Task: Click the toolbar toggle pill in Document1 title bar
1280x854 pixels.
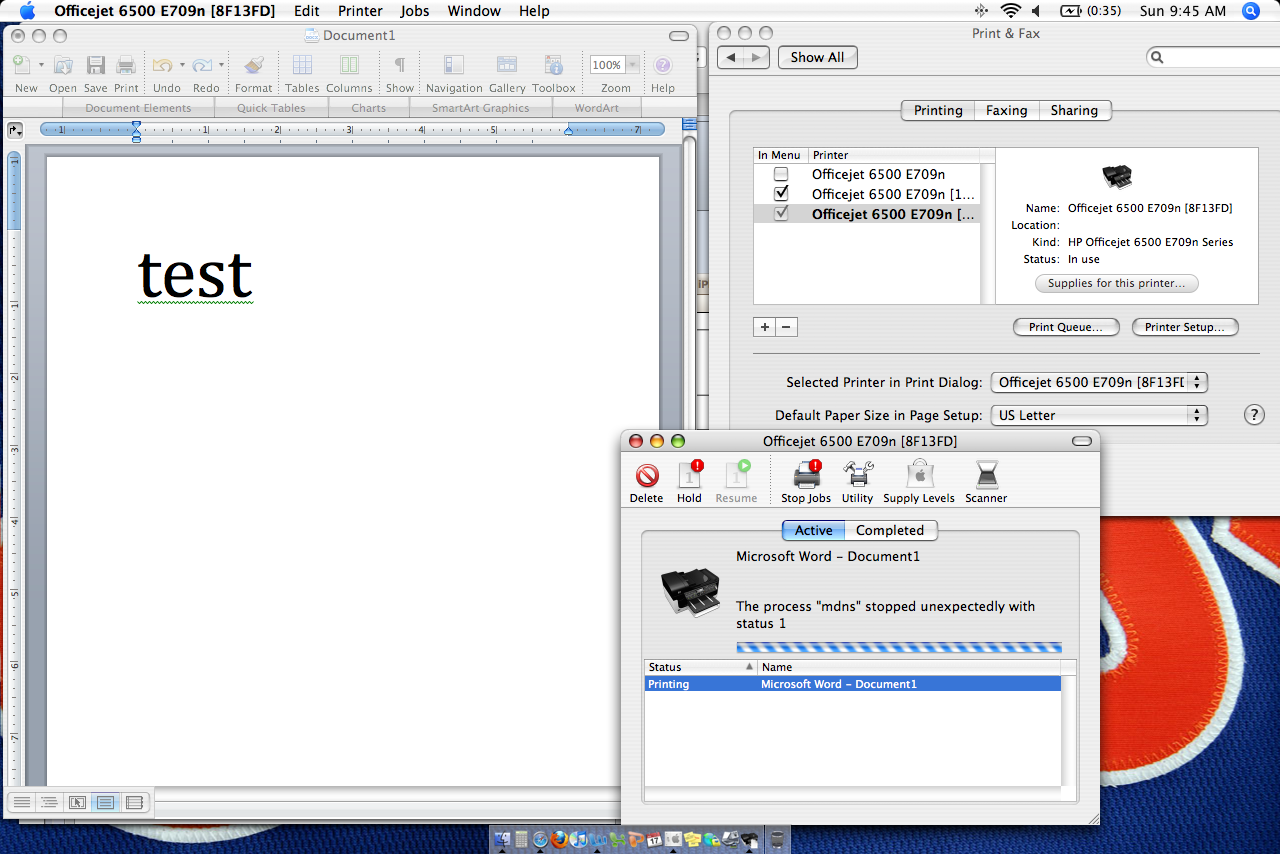Action: point(678,36)
